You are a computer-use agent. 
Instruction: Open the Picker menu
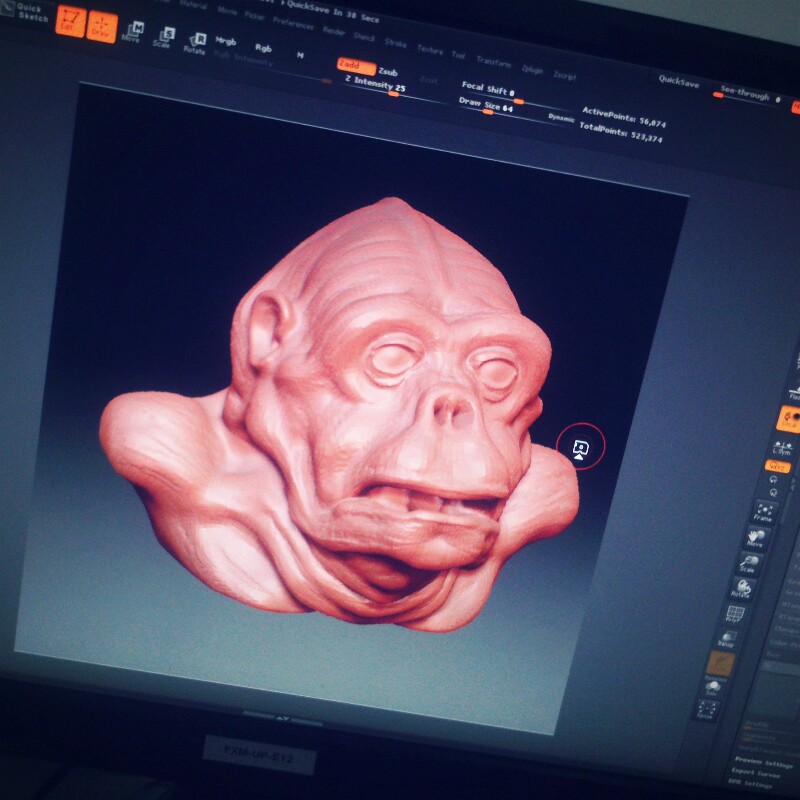point(254,16)
